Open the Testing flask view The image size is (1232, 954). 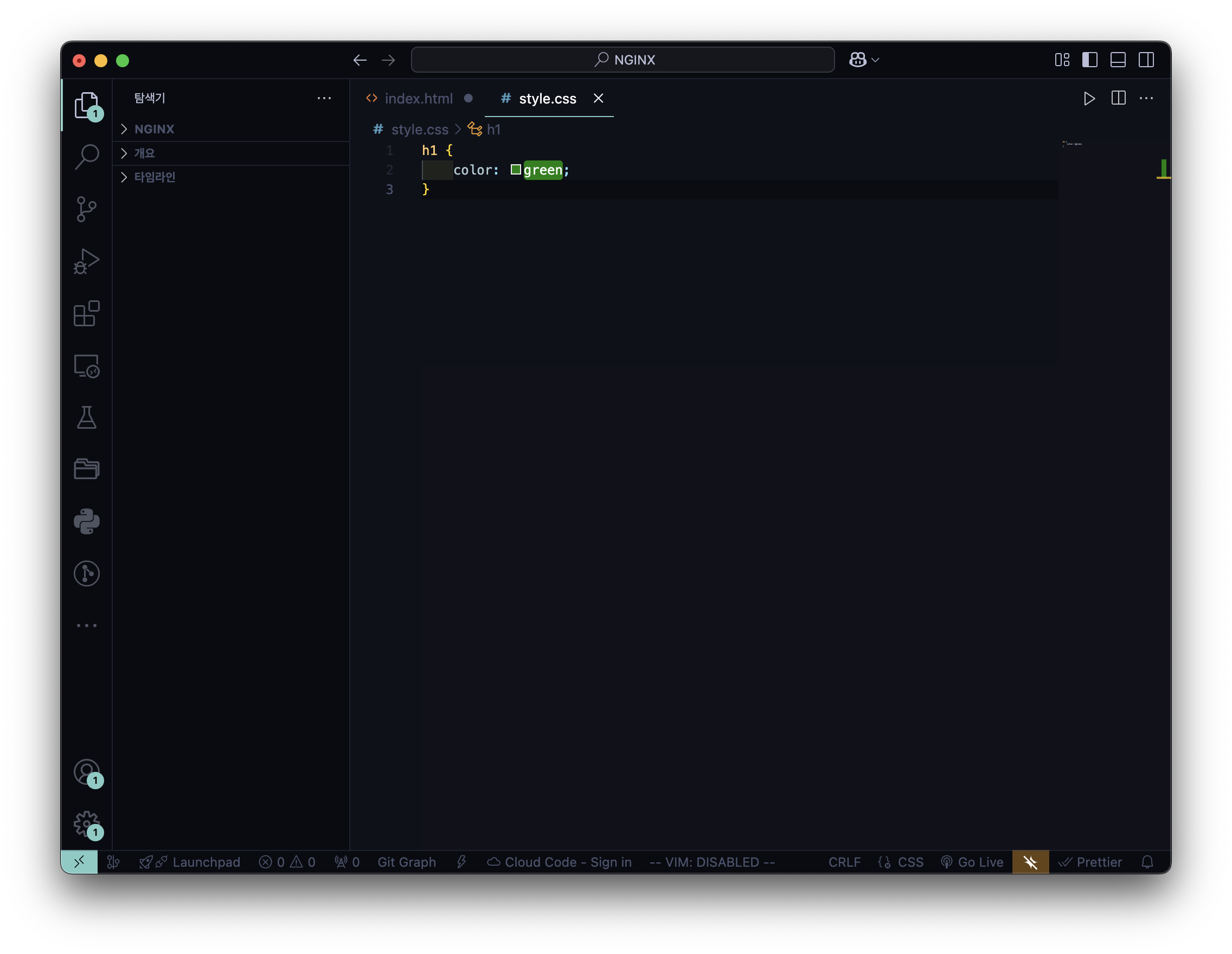[x=86, y=418]
